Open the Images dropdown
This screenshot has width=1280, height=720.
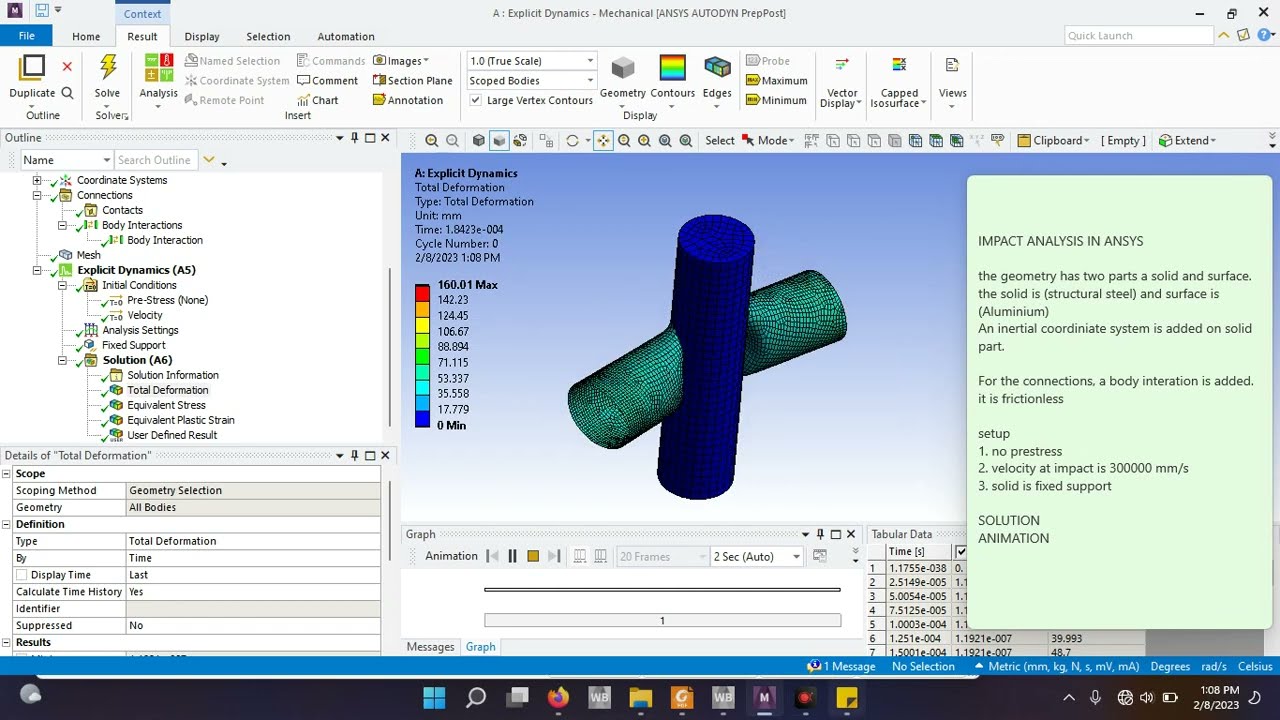[401, 61]
